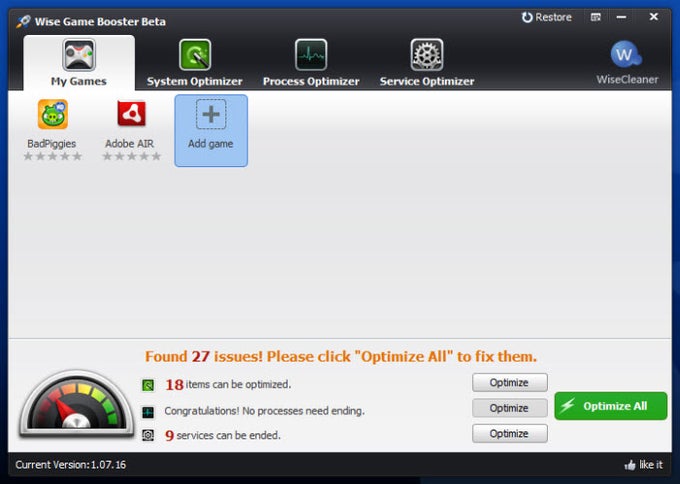Click the Add game tile
Screen dimensions: 680x484
211,131
